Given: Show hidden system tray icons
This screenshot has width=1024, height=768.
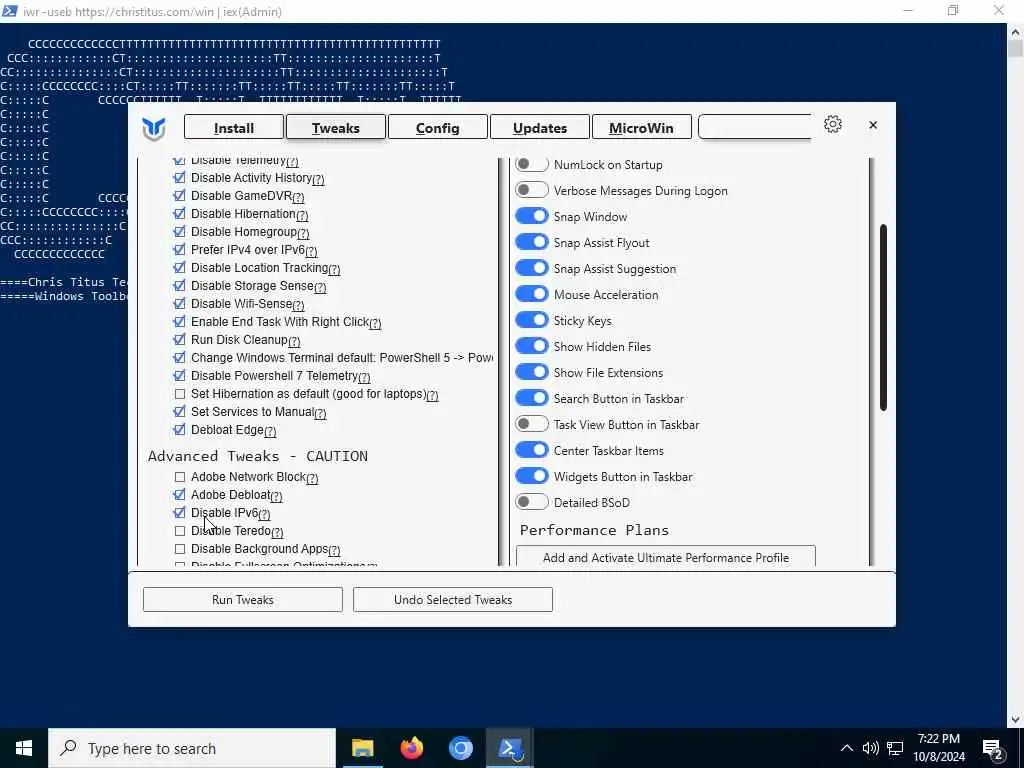Looking at the screenshot, I should point(846,748).
